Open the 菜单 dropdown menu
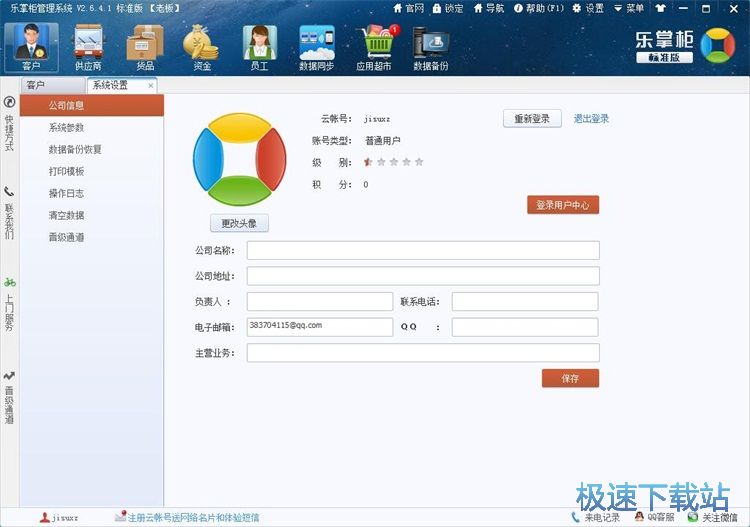 [x=629, y=8]
